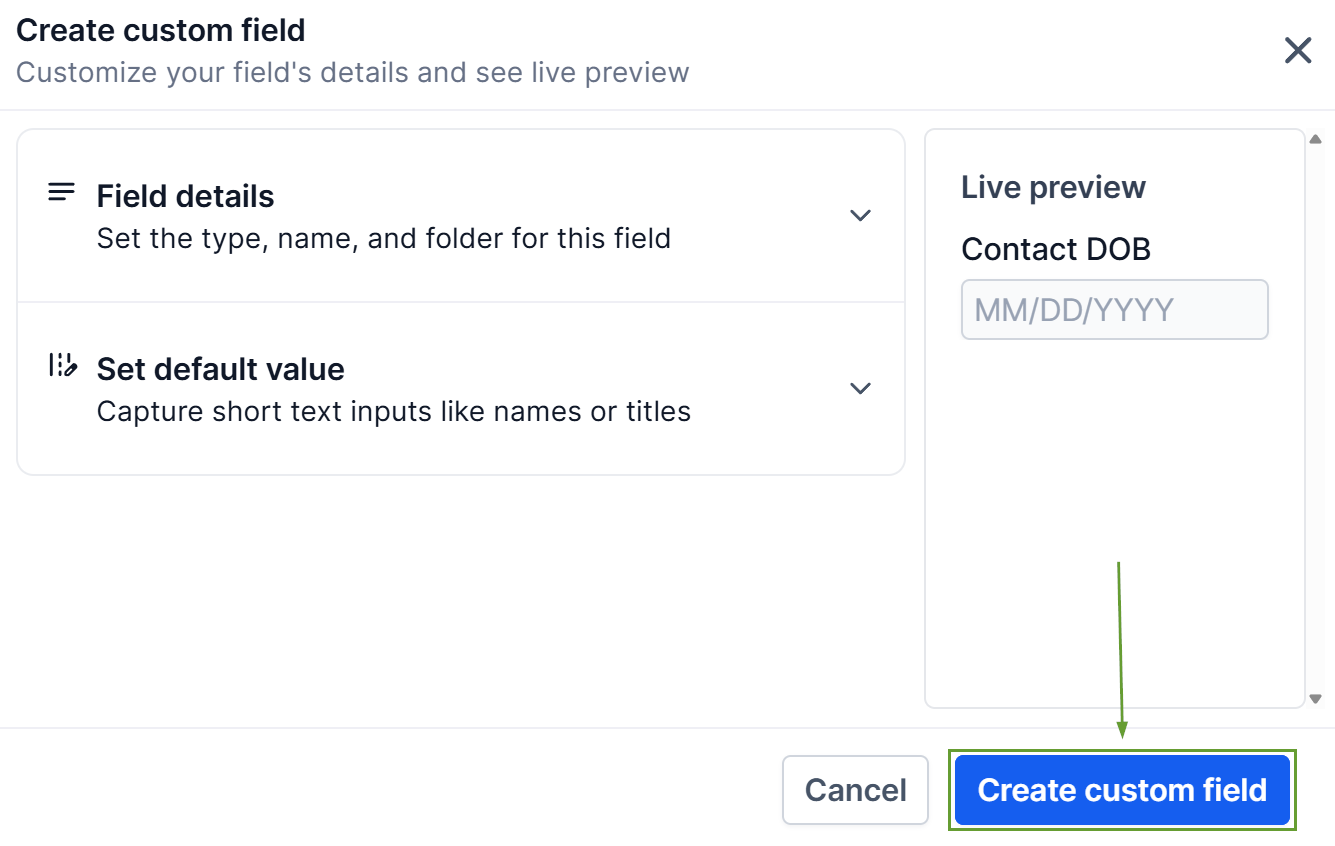Click the scrollbar up arrow
This screenshot has width=1335, height=846.
(1316, 139)
